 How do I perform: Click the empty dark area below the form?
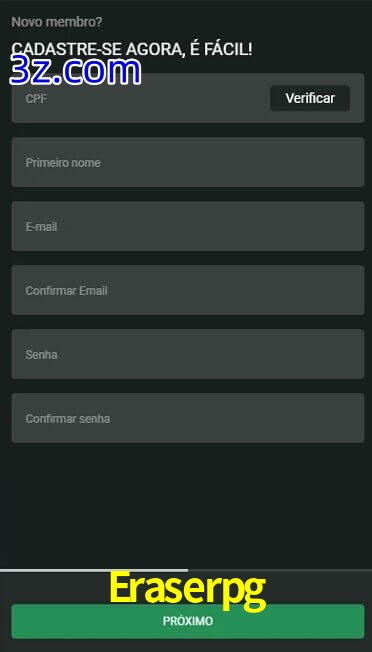(186, 505)
